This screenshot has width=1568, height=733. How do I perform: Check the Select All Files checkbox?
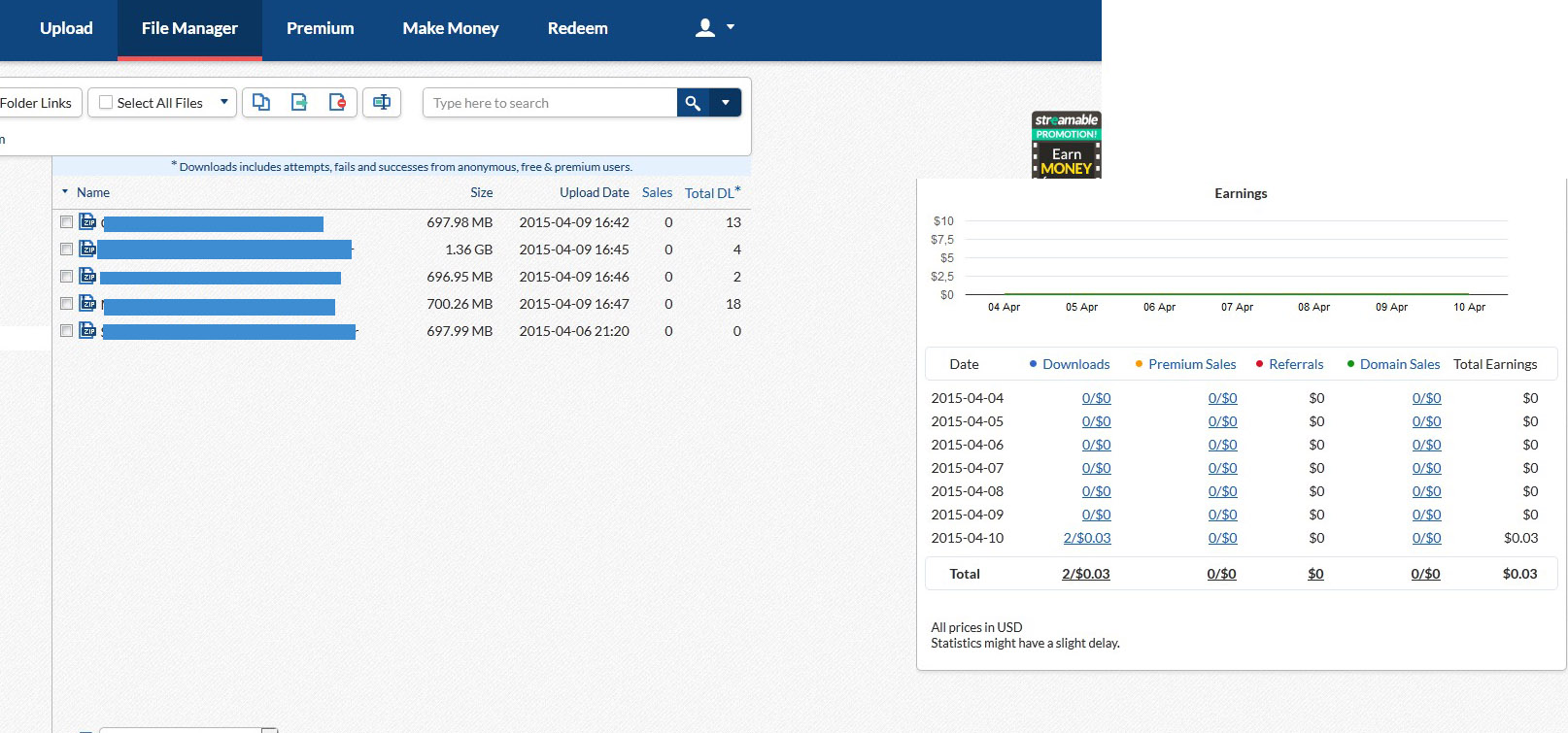[x=106, y=103]
